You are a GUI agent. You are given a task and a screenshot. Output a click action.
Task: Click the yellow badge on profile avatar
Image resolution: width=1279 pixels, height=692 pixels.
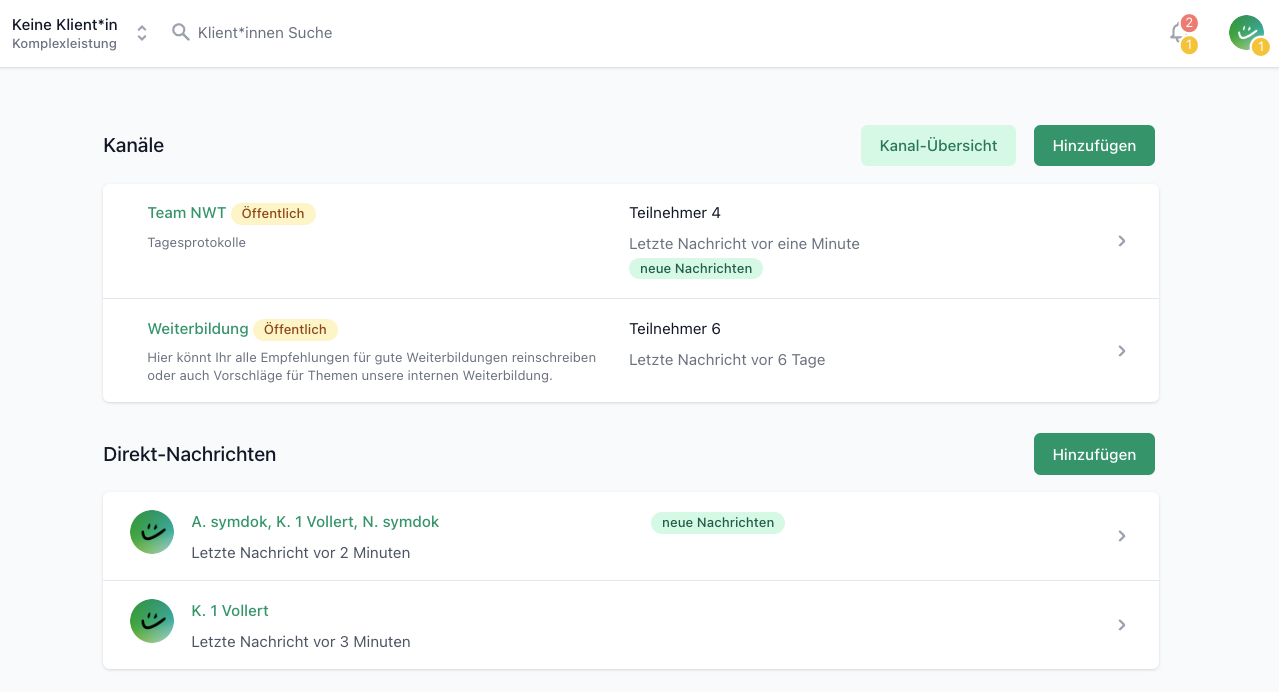click(1261, 46)
